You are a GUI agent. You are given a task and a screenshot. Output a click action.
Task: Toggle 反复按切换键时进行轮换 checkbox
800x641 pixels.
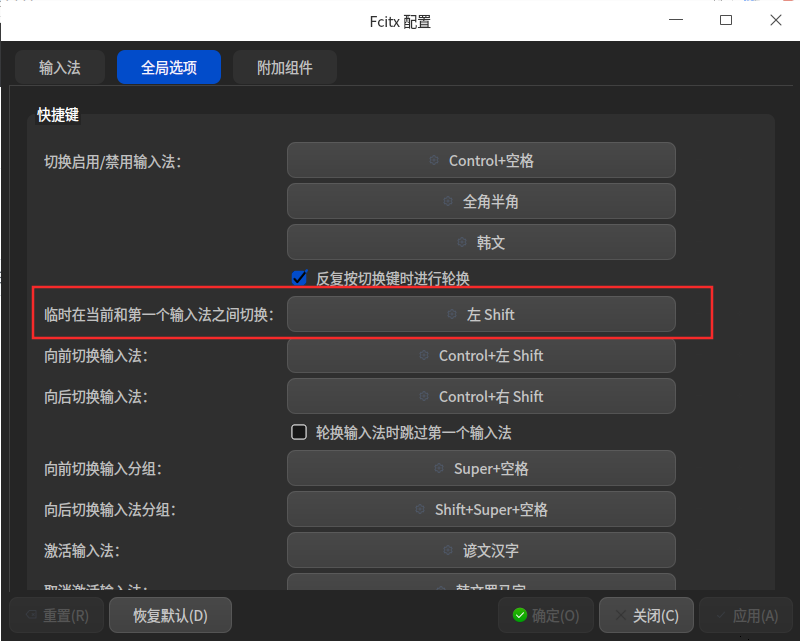299,278
